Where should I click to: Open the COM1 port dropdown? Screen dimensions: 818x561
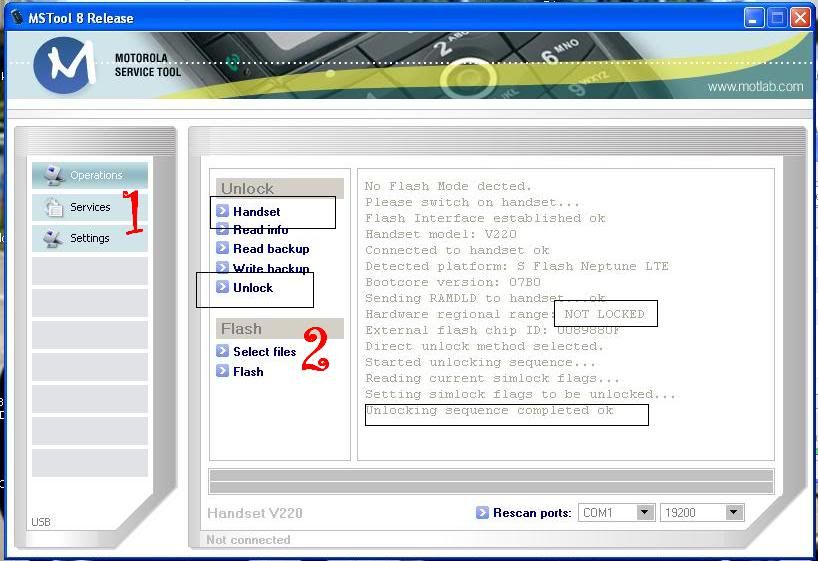coord(644,513)
